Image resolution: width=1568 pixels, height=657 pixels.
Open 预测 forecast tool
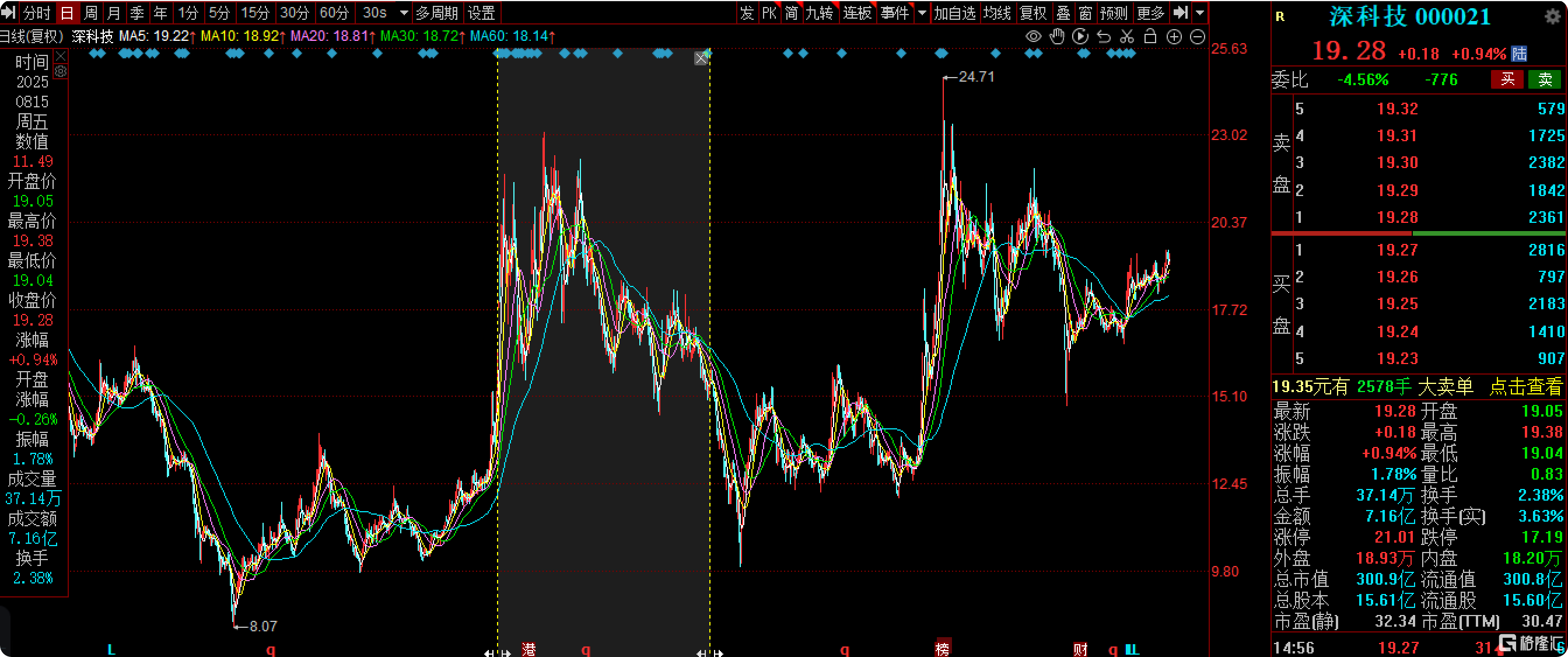pos(1114,12)
